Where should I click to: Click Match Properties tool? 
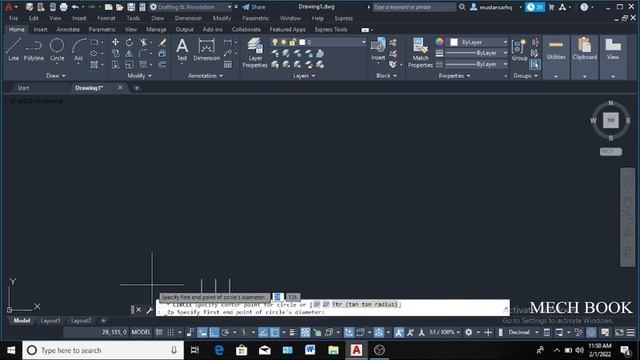pos(420,53)
